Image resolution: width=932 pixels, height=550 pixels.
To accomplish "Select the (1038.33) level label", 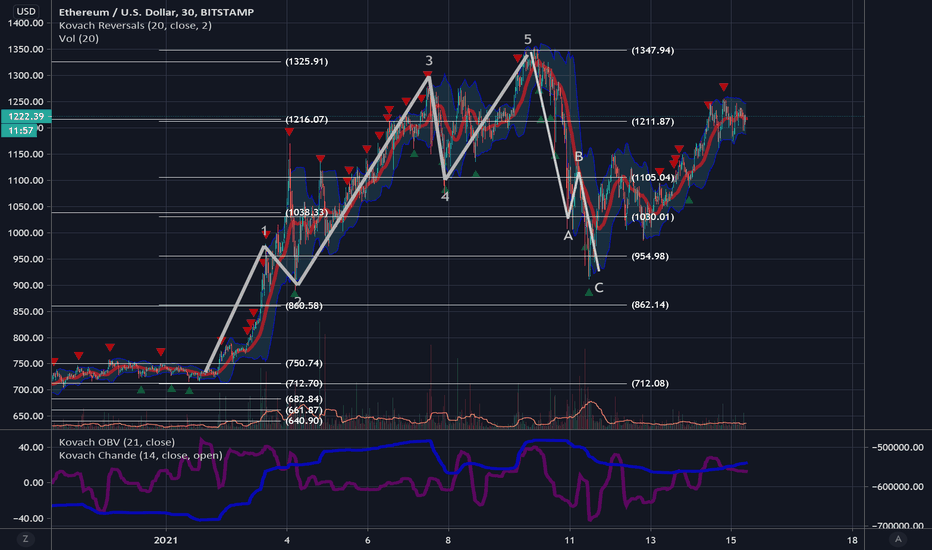I will pos(307,212).
